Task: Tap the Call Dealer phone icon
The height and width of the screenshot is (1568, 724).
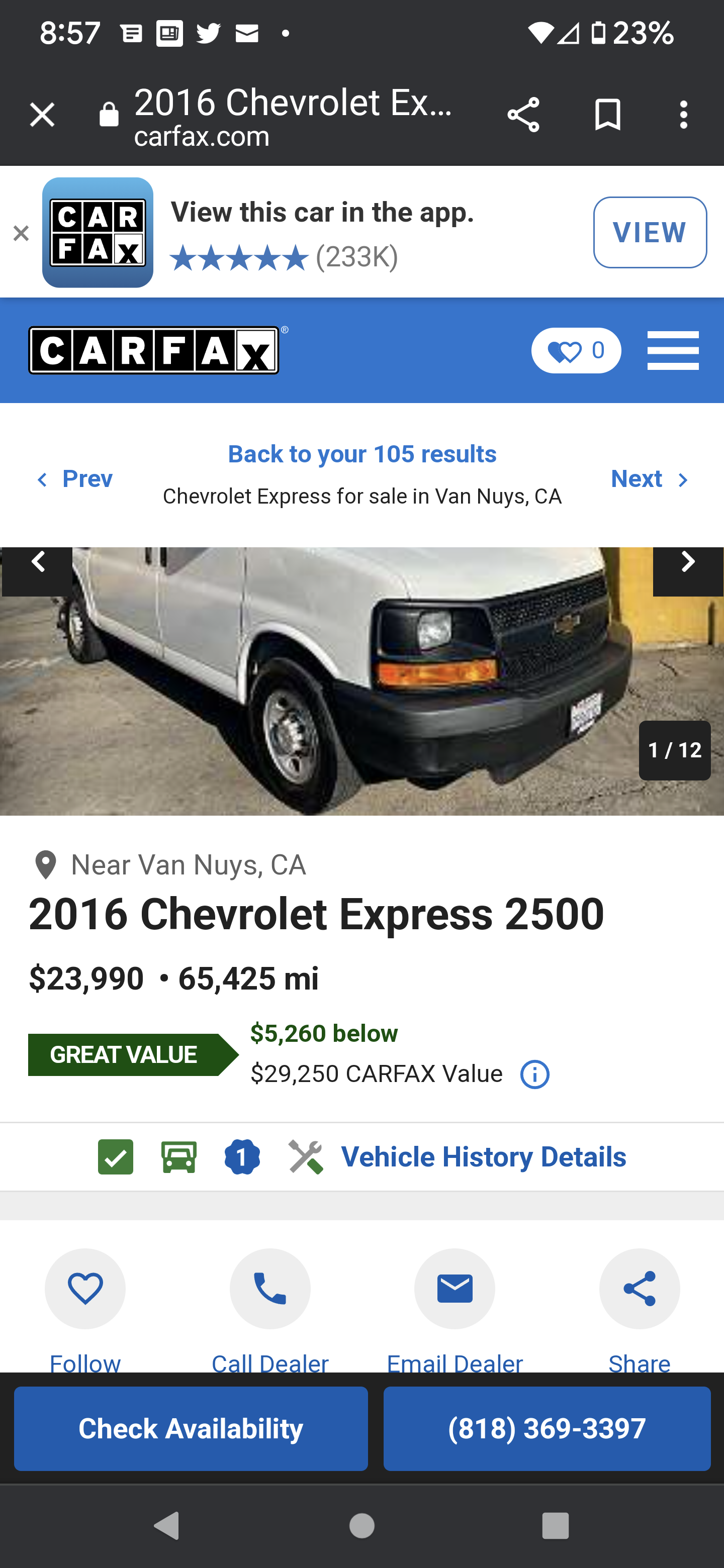Action: pos(270,1289)
